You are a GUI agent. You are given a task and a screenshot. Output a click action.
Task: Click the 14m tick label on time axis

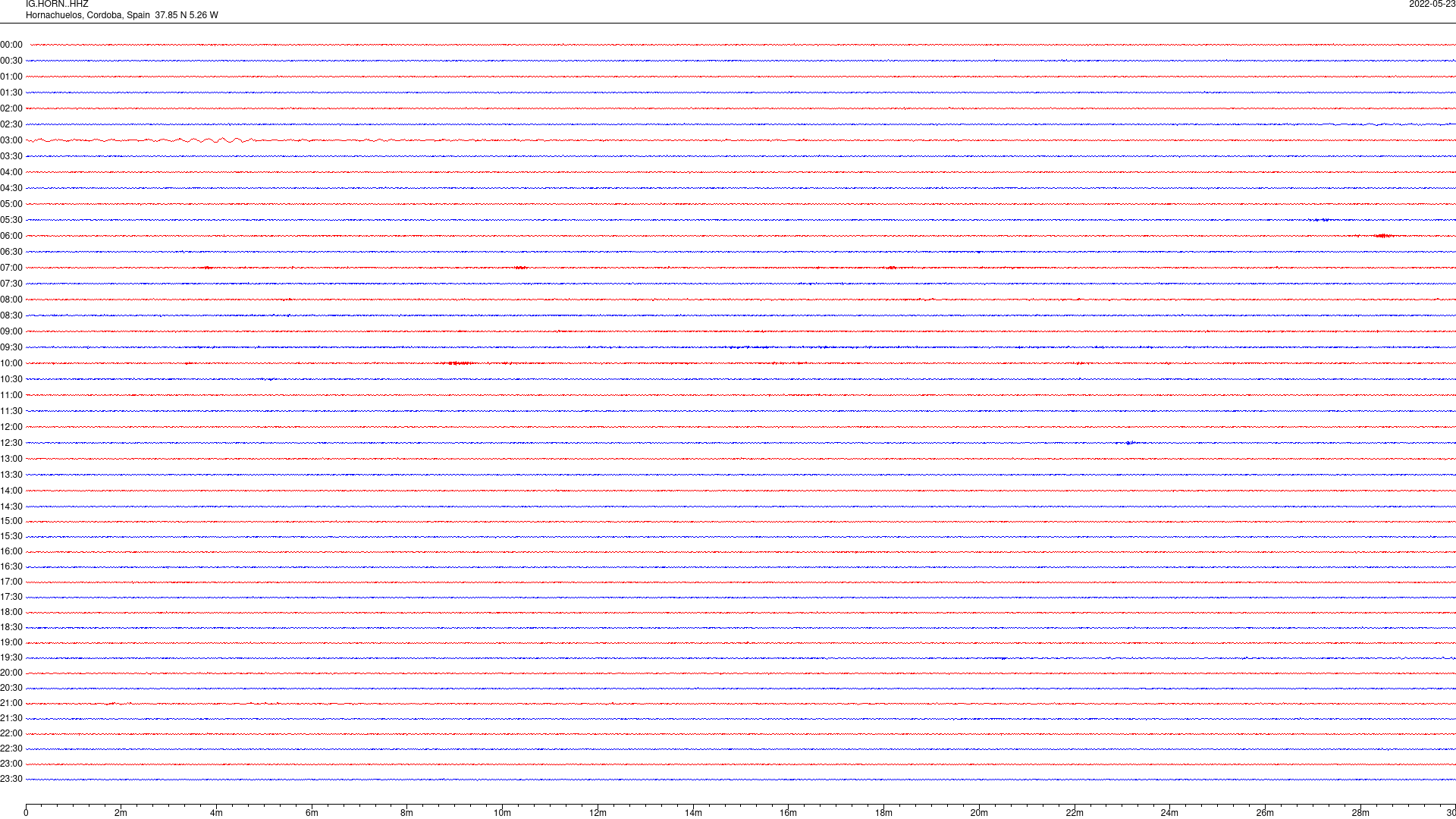[693, 813]
